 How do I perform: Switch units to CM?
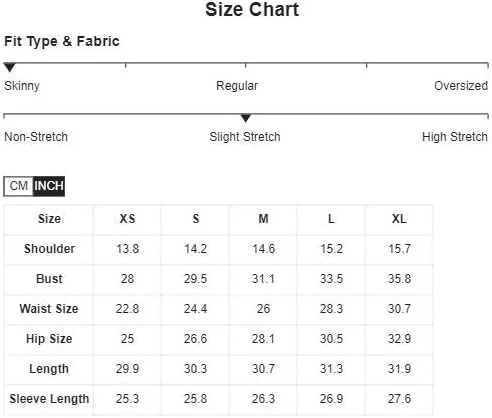(x=18, y=186)
